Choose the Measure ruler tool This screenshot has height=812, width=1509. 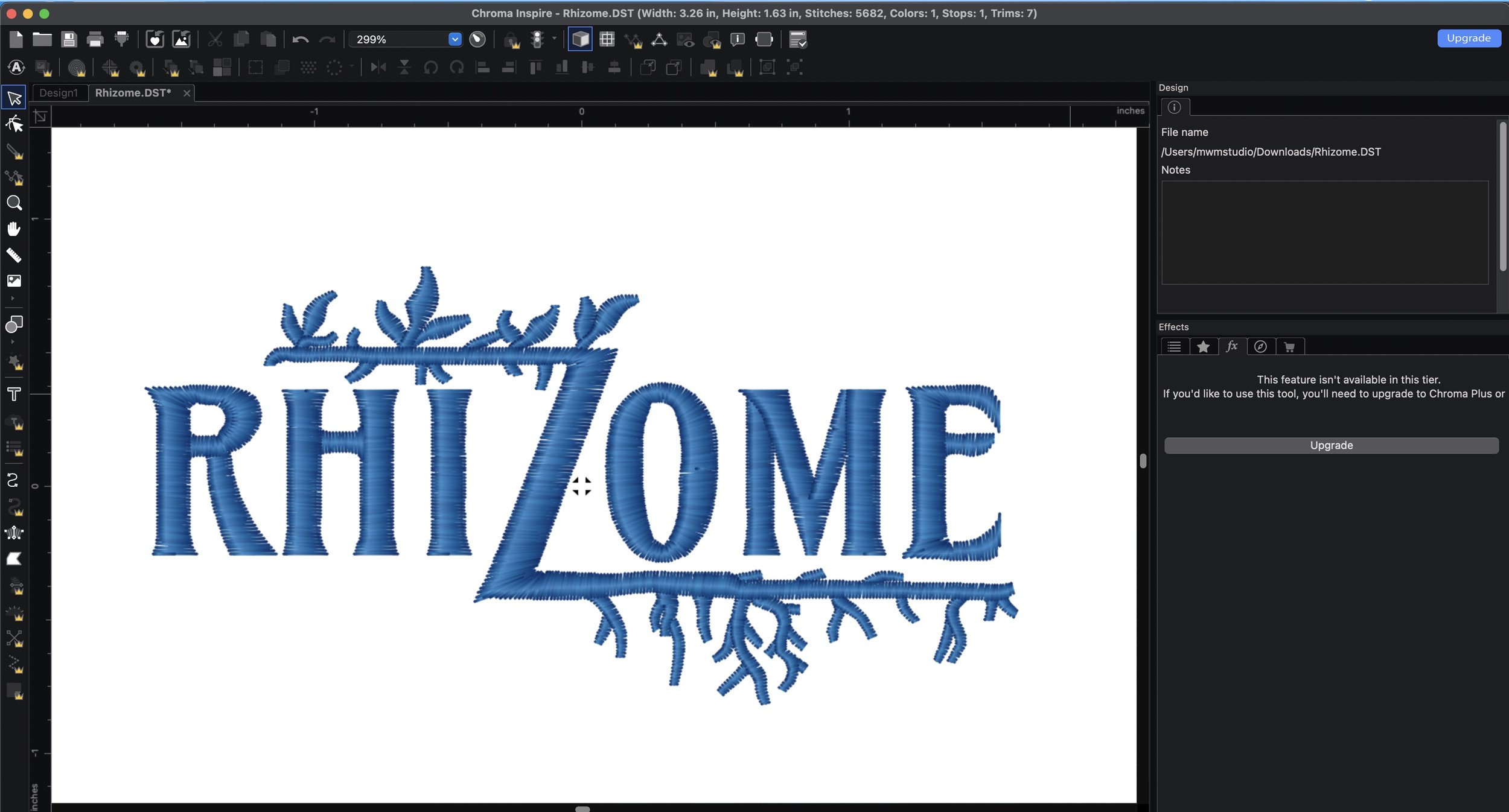coord(14,255)
